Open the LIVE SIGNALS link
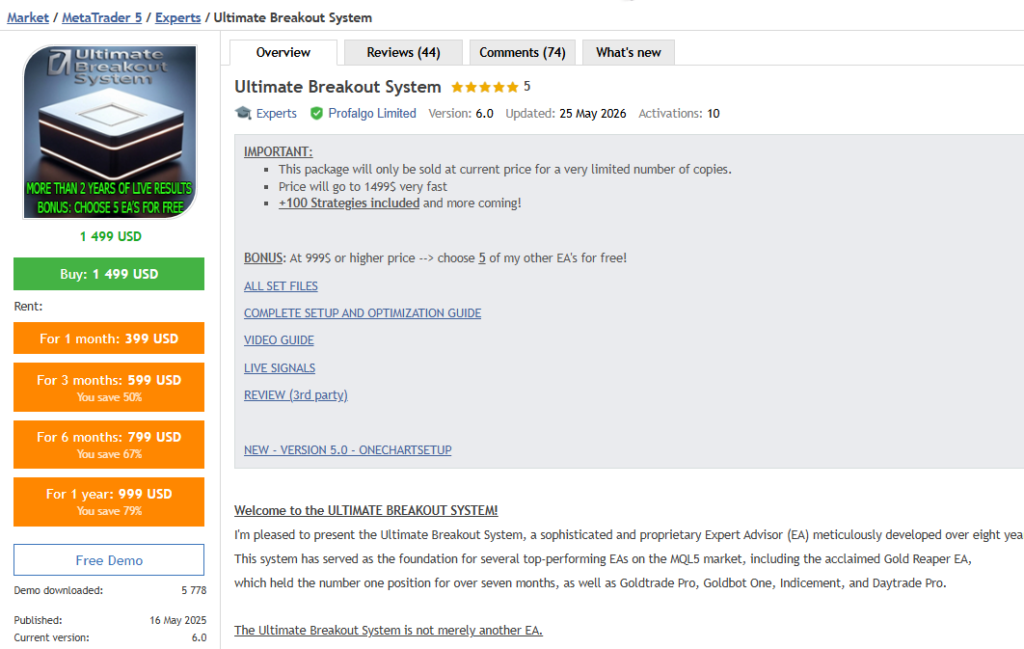 [x=280, y=368]
